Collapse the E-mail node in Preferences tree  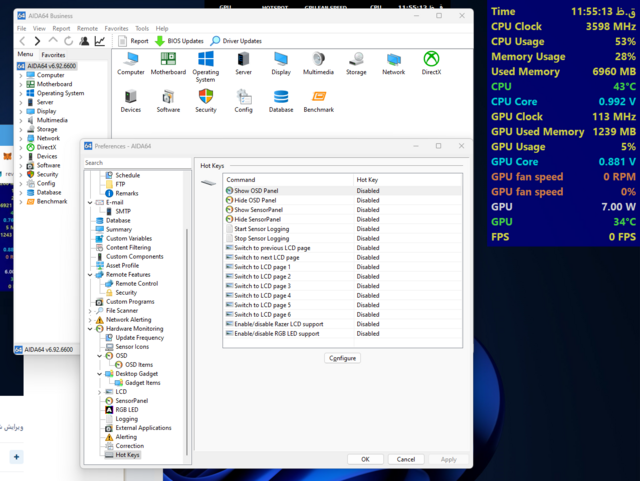tap(90, 203)
